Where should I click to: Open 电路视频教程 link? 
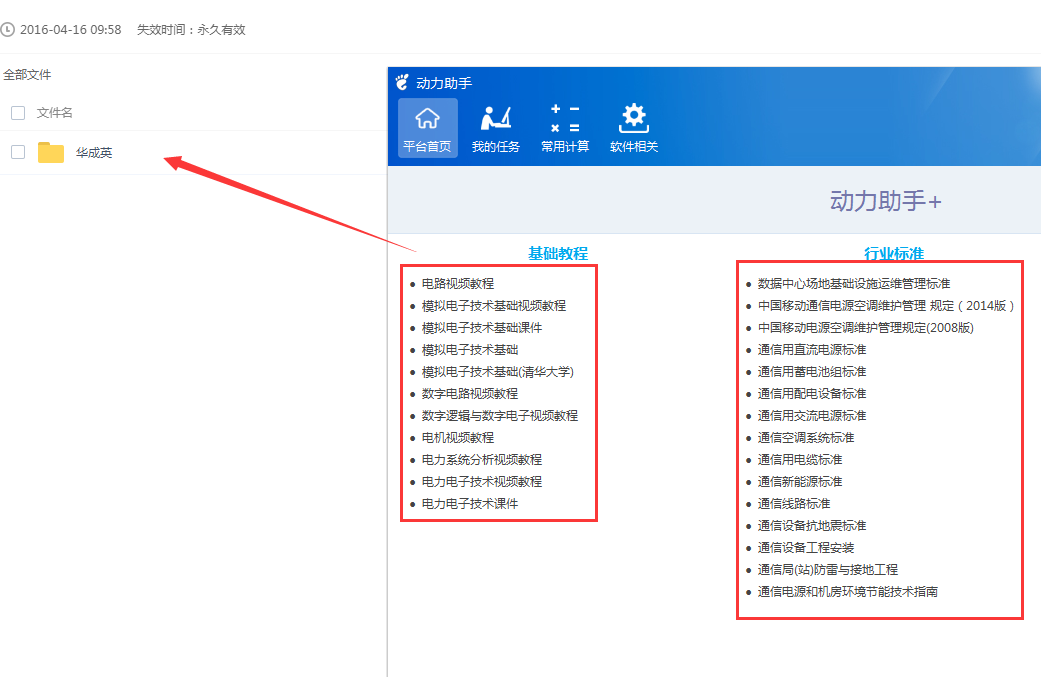tap(458, 283)
